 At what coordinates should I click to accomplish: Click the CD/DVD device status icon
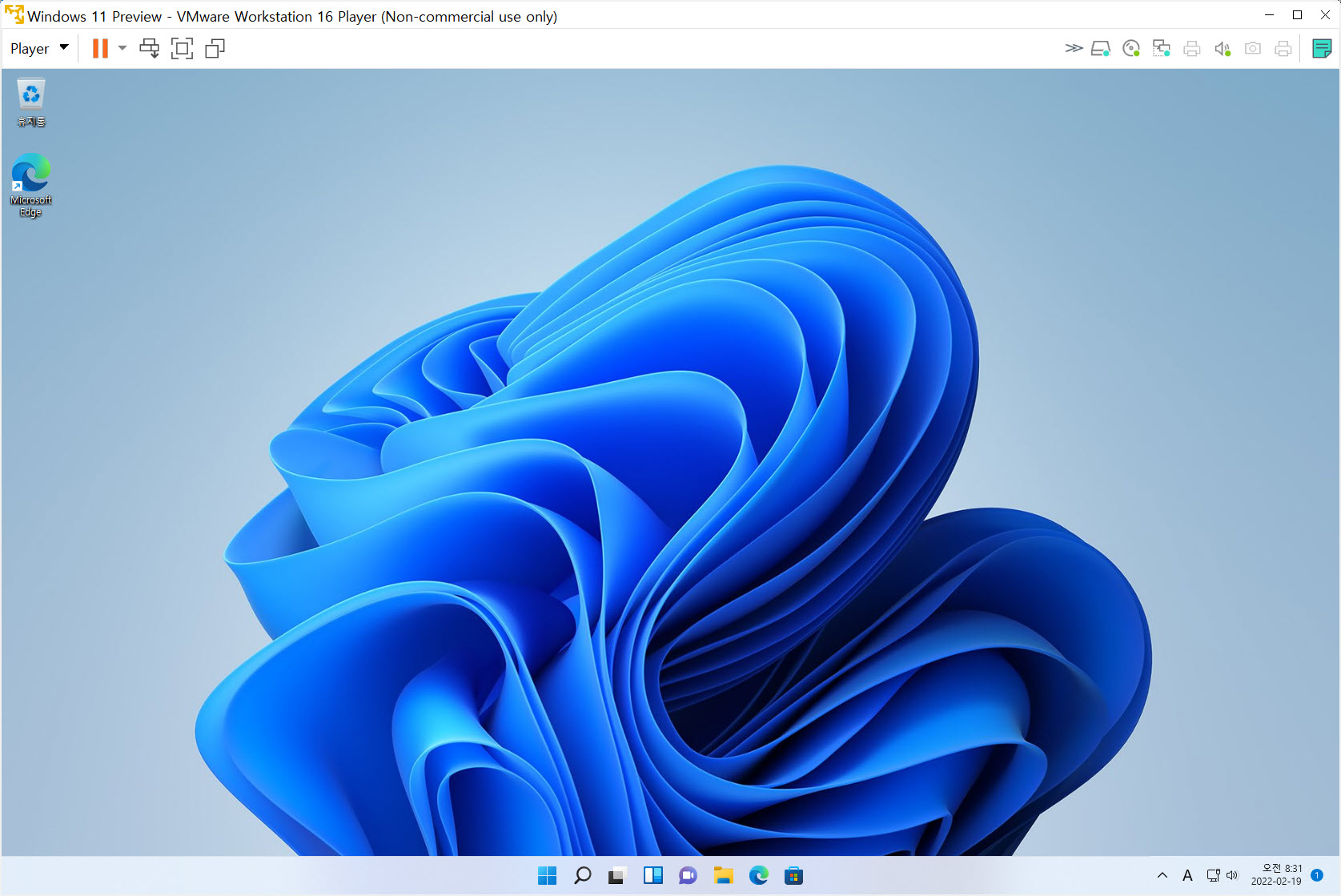pyautogui.click(x=1131, y=48)
